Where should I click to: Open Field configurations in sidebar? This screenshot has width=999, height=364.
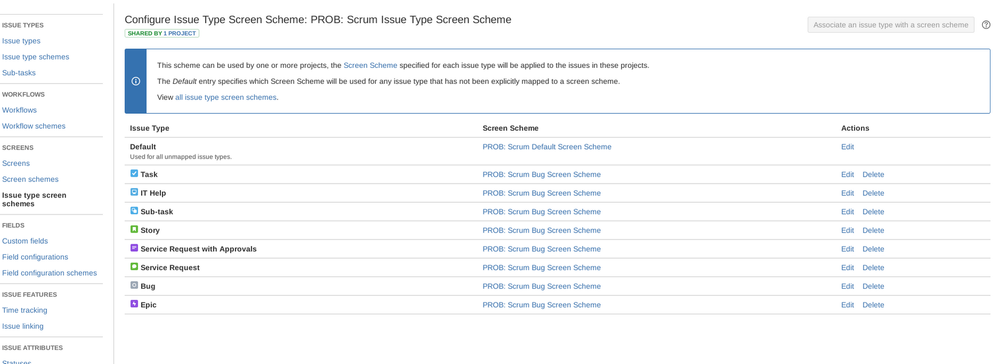point(35,257)
